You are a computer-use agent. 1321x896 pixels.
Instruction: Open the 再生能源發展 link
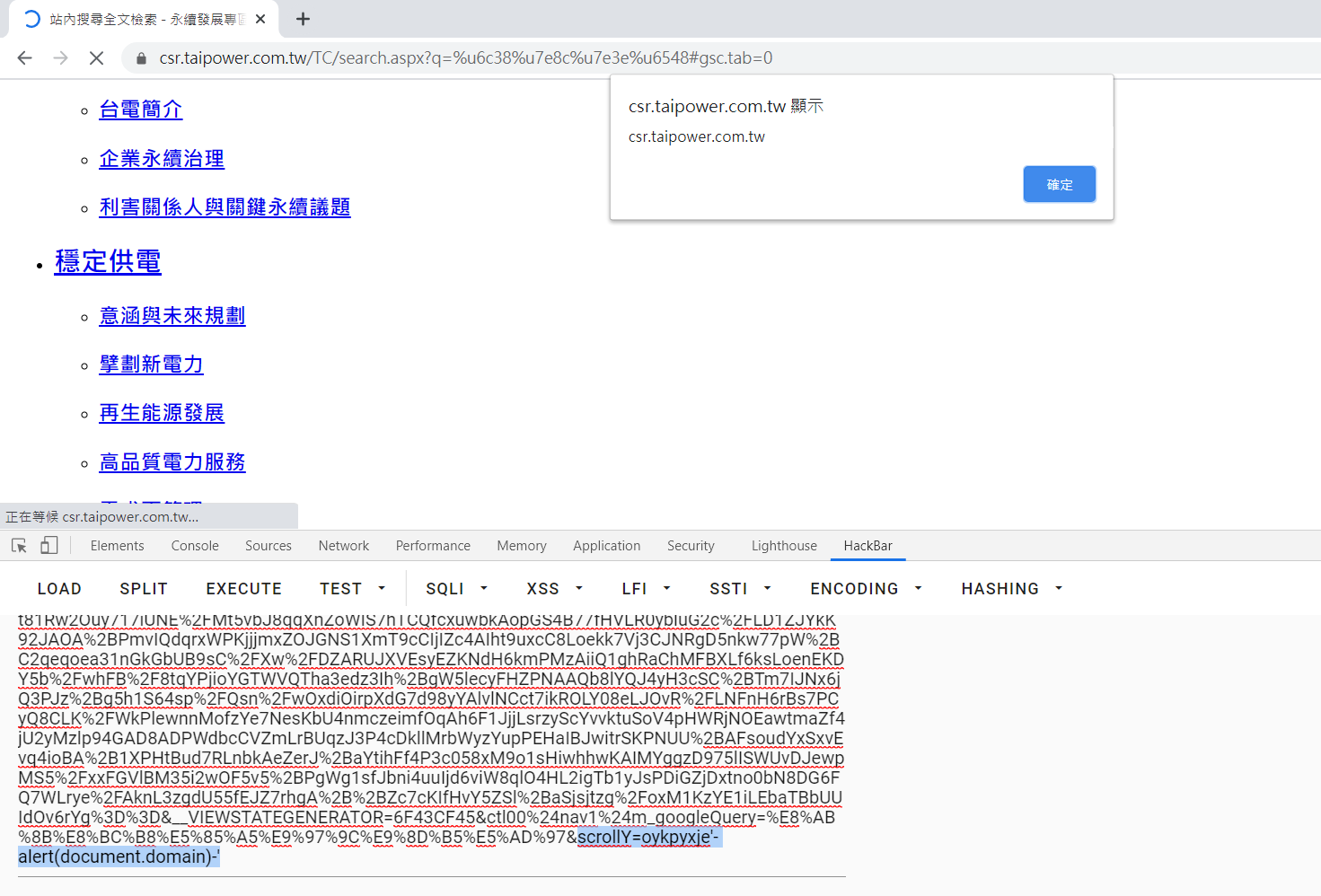coord(162,413)
